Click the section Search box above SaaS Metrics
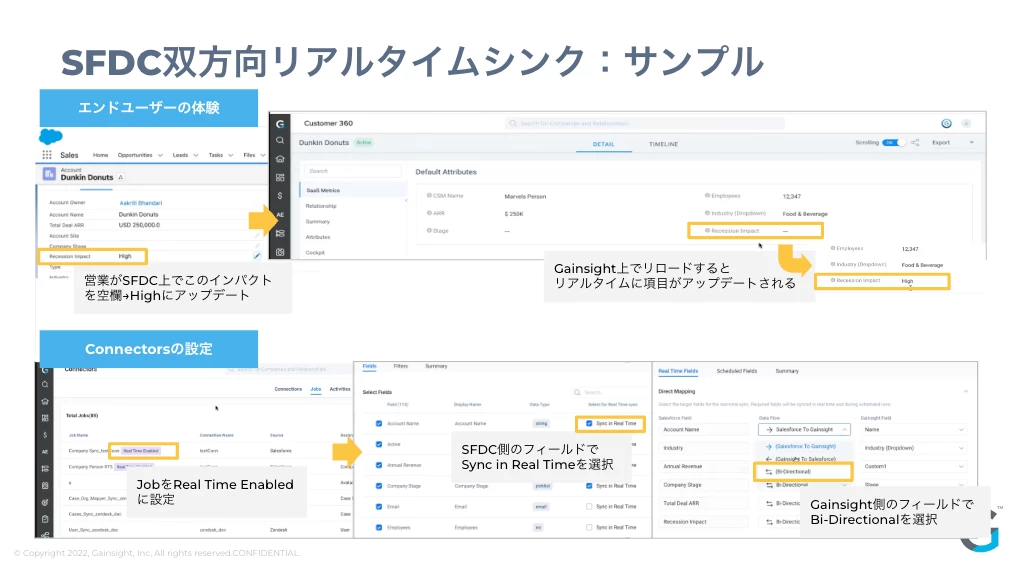Image resolution: width=1017 pixels, height=567 pixels. click(x=352, y=171)
